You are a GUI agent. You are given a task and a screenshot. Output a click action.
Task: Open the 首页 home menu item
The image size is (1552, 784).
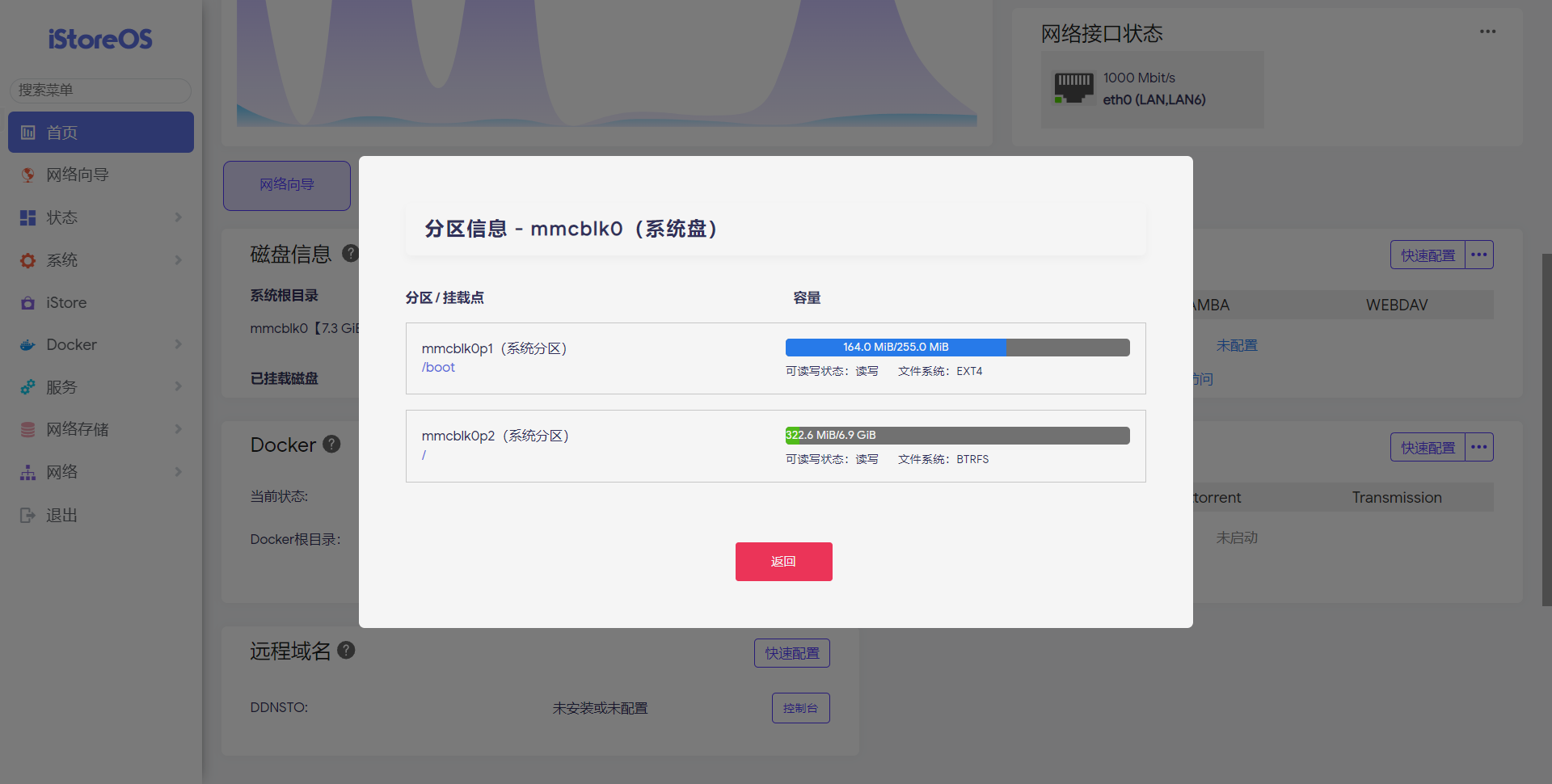[101, 133]
